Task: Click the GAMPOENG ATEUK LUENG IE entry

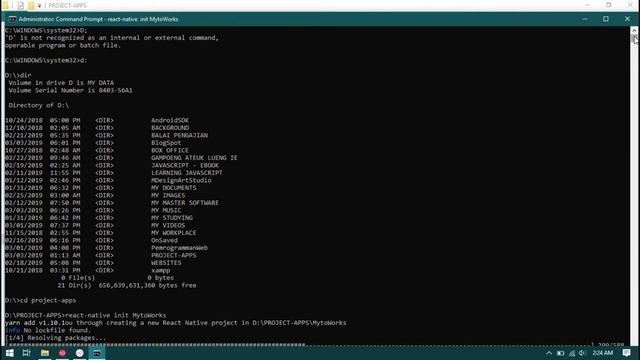Action: point(194,158)
